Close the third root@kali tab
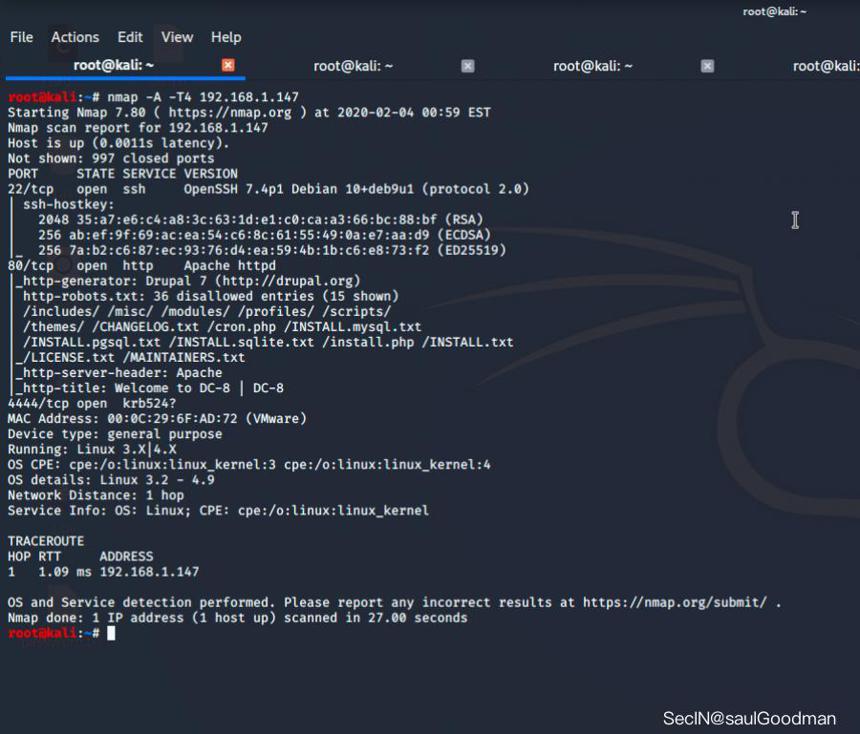This screenshot has width=860, height=734. click(708, 66)
